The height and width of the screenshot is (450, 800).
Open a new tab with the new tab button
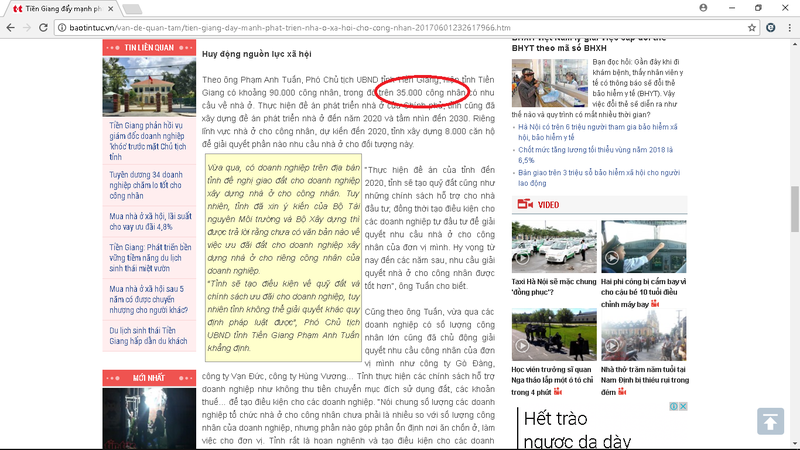pyautogui.click(x=132, y=9)
